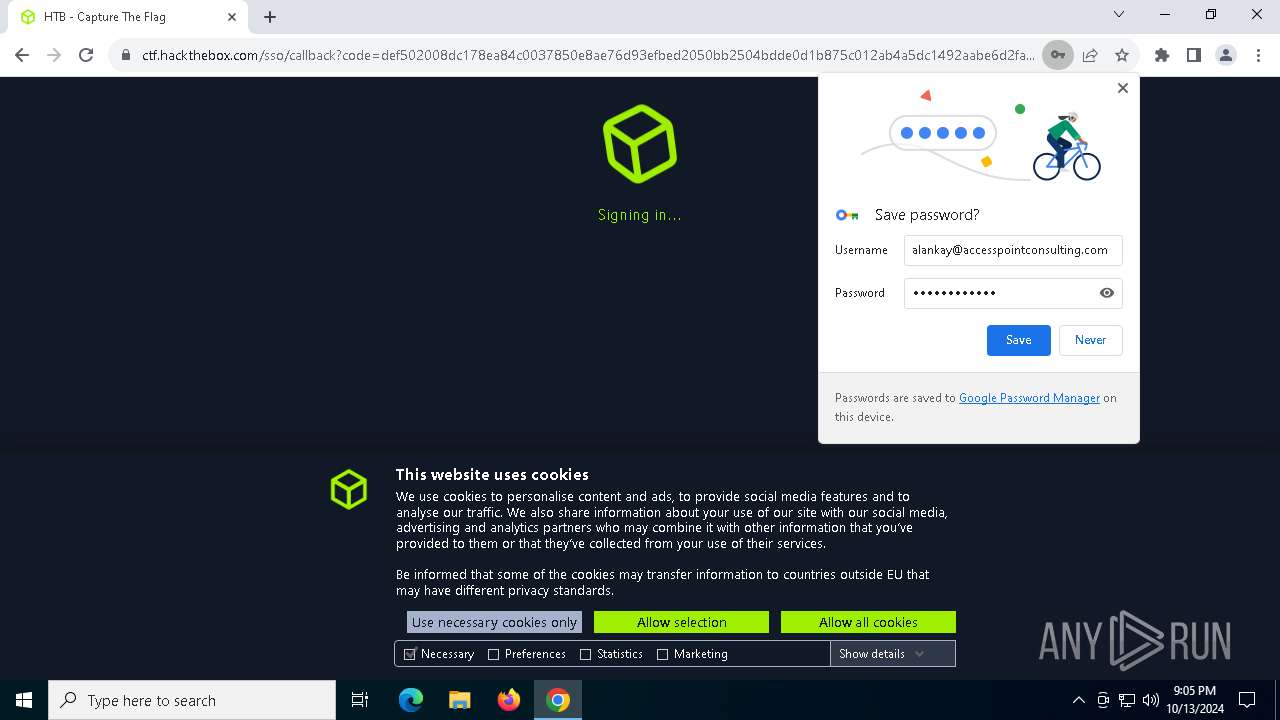Choose Never for saving password
This screenshot has height=720, width=1280.
coord(1091,340)
